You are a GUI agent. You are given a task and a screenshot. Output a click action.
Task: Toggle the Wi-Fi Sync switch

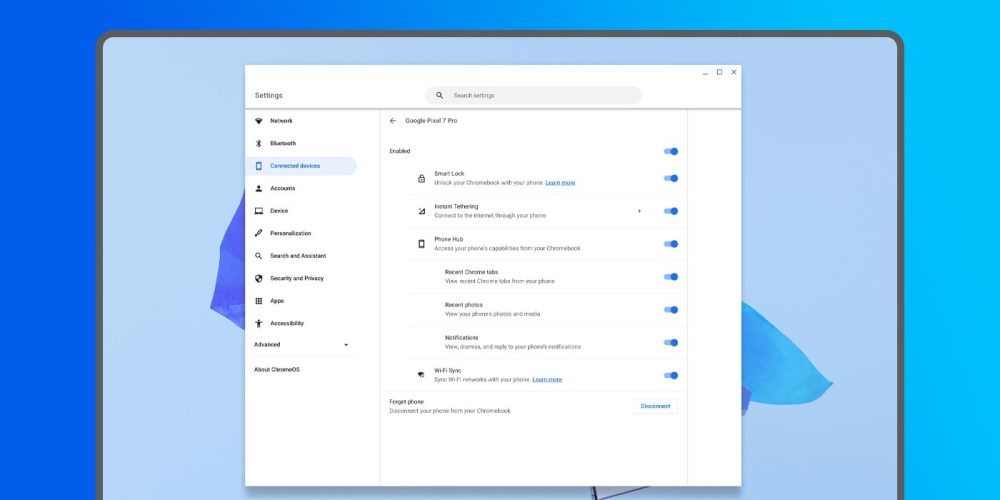tap(671, 376)
